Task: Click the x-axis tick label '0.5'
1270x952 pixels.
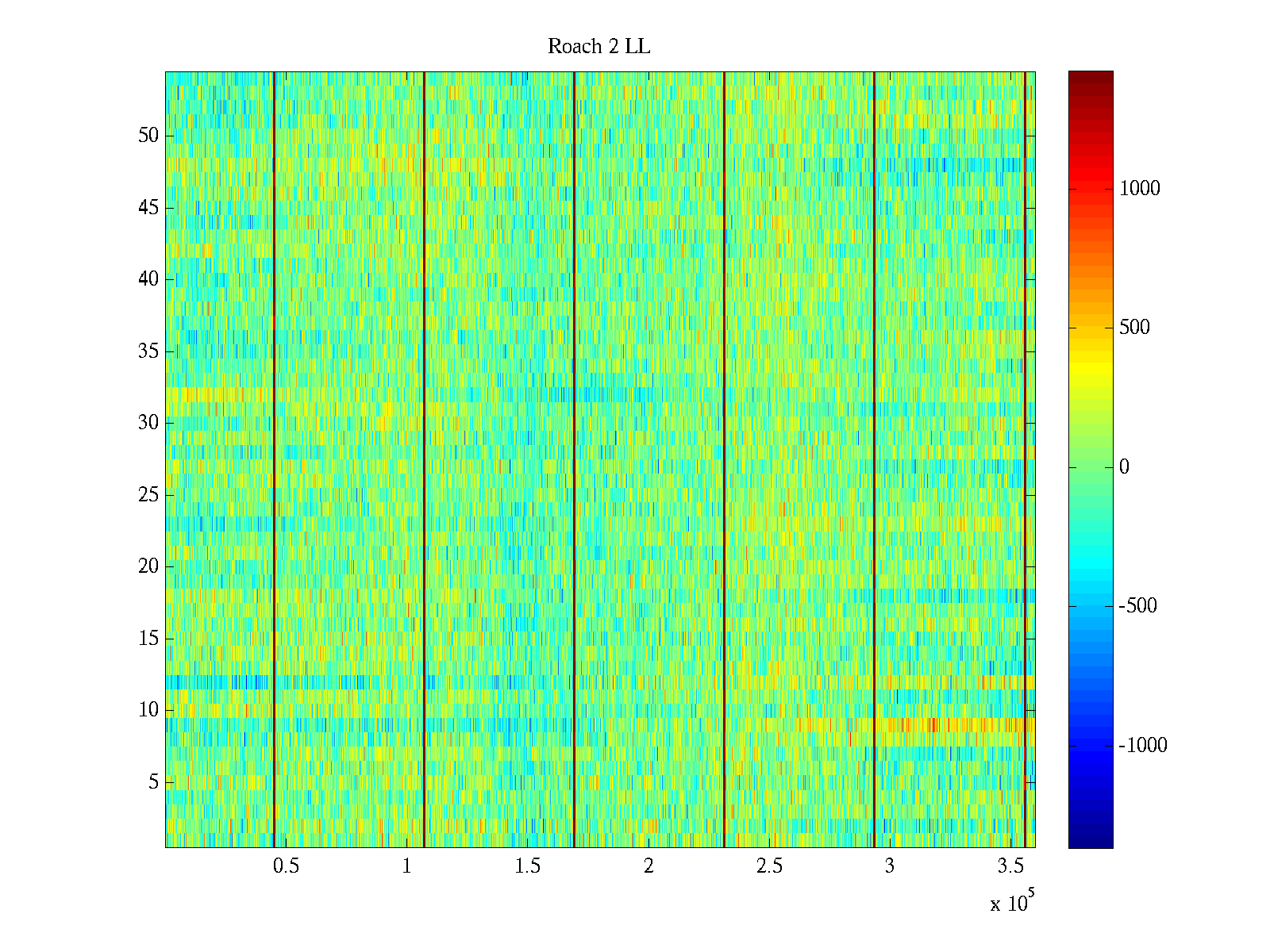Action: [x=286, y=866]
